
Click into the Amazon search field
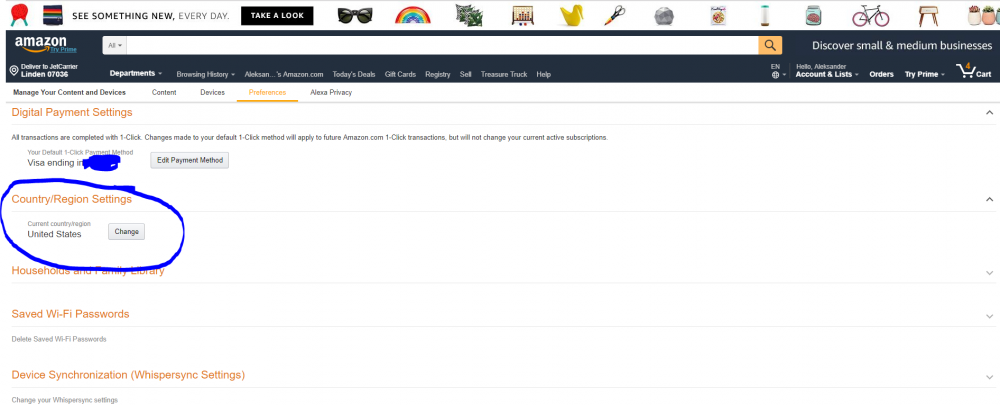coord(440,46)
